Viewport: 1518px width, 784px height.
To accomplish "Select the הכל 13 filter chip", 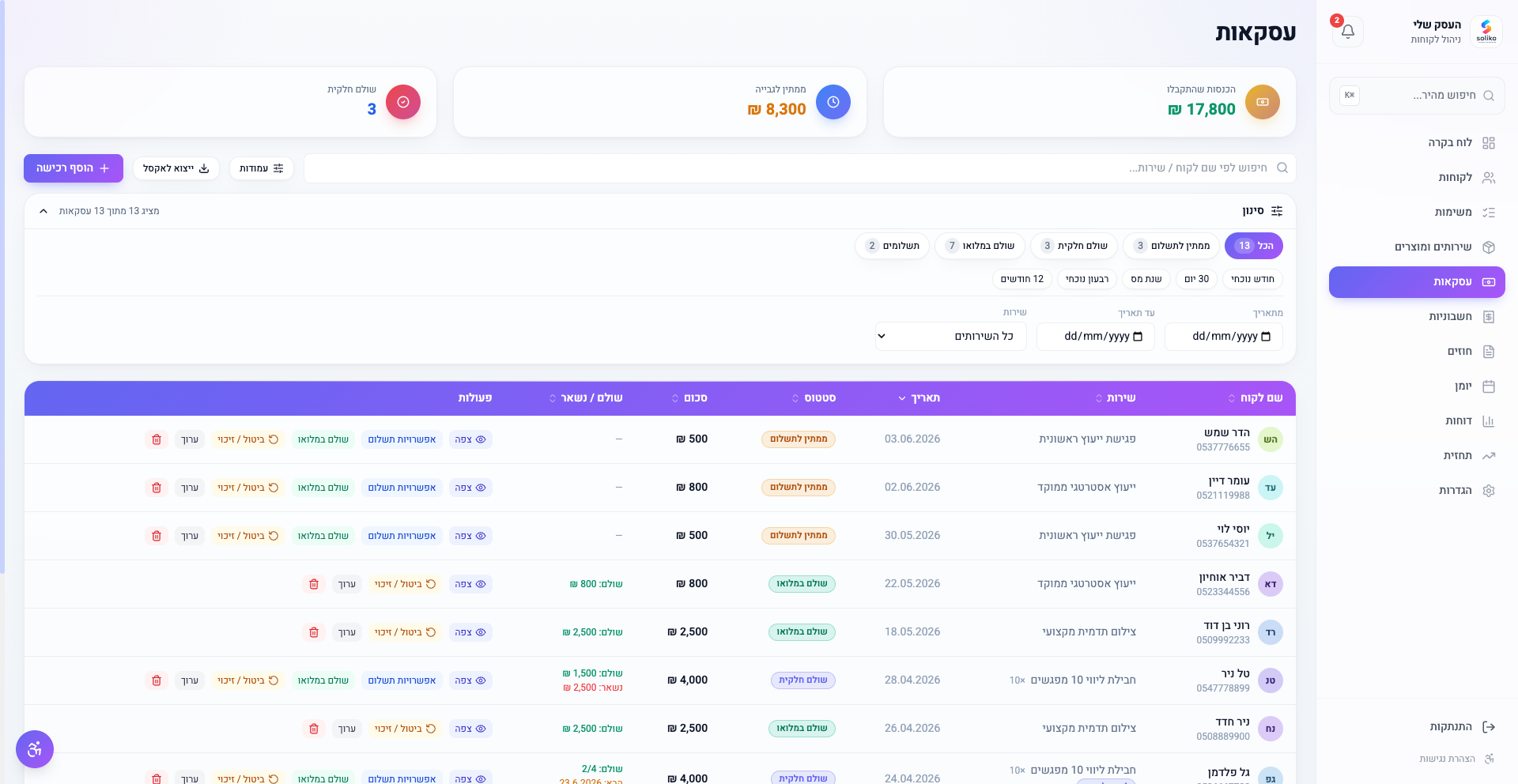I will (x=1254, y=246).
